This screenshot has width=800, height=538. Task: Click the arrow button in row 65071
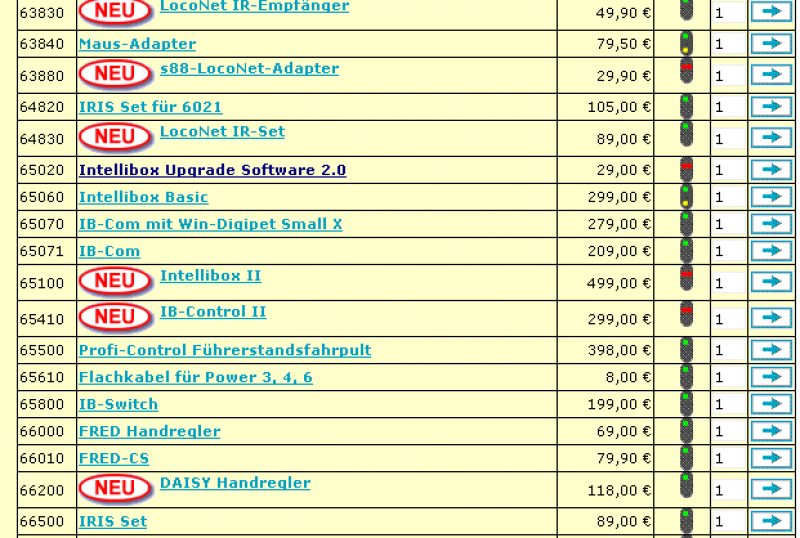point(771,251)
